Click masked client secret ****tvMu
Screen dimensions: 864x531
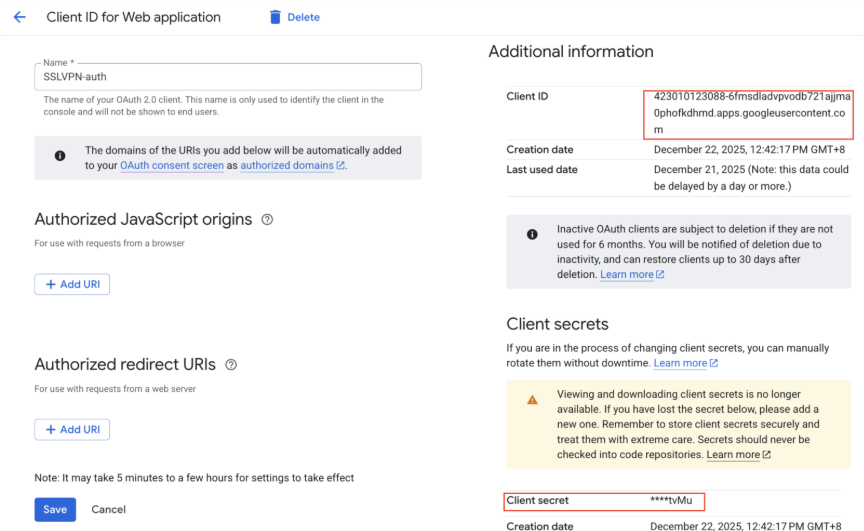[x=671, y=500]
